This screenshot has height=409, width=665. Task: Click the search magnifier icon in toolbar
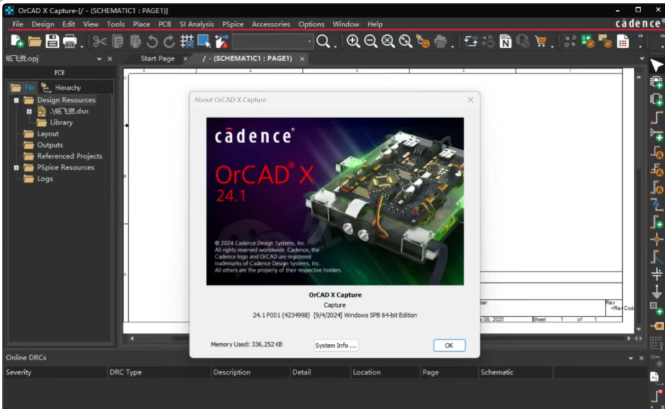[x=324, y=42]
